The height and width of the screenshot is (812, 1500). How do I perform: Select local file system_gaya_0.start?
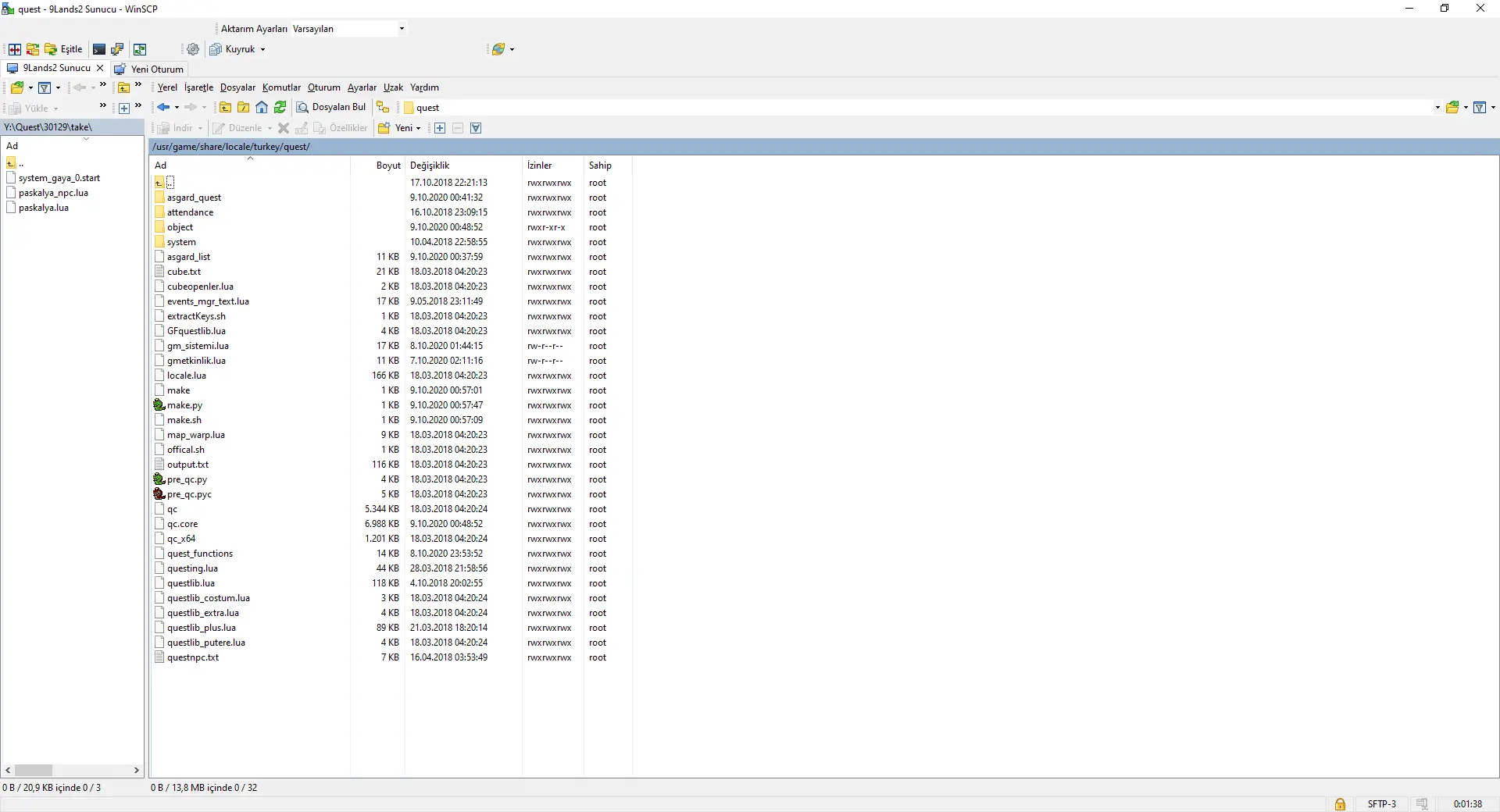coord(59,178)
